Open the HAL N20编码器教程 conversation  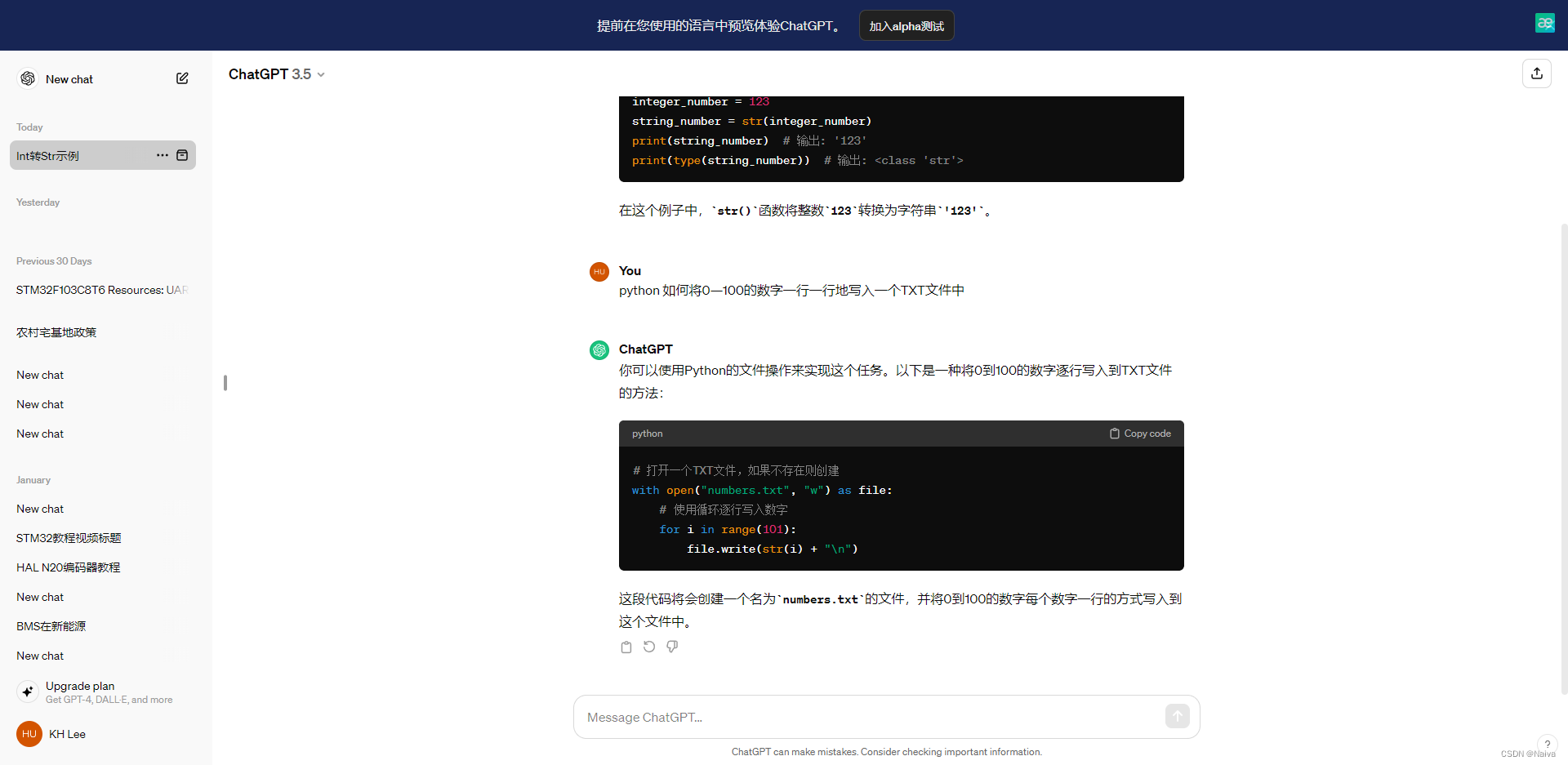pyautogui.click(x=102, y=567)
